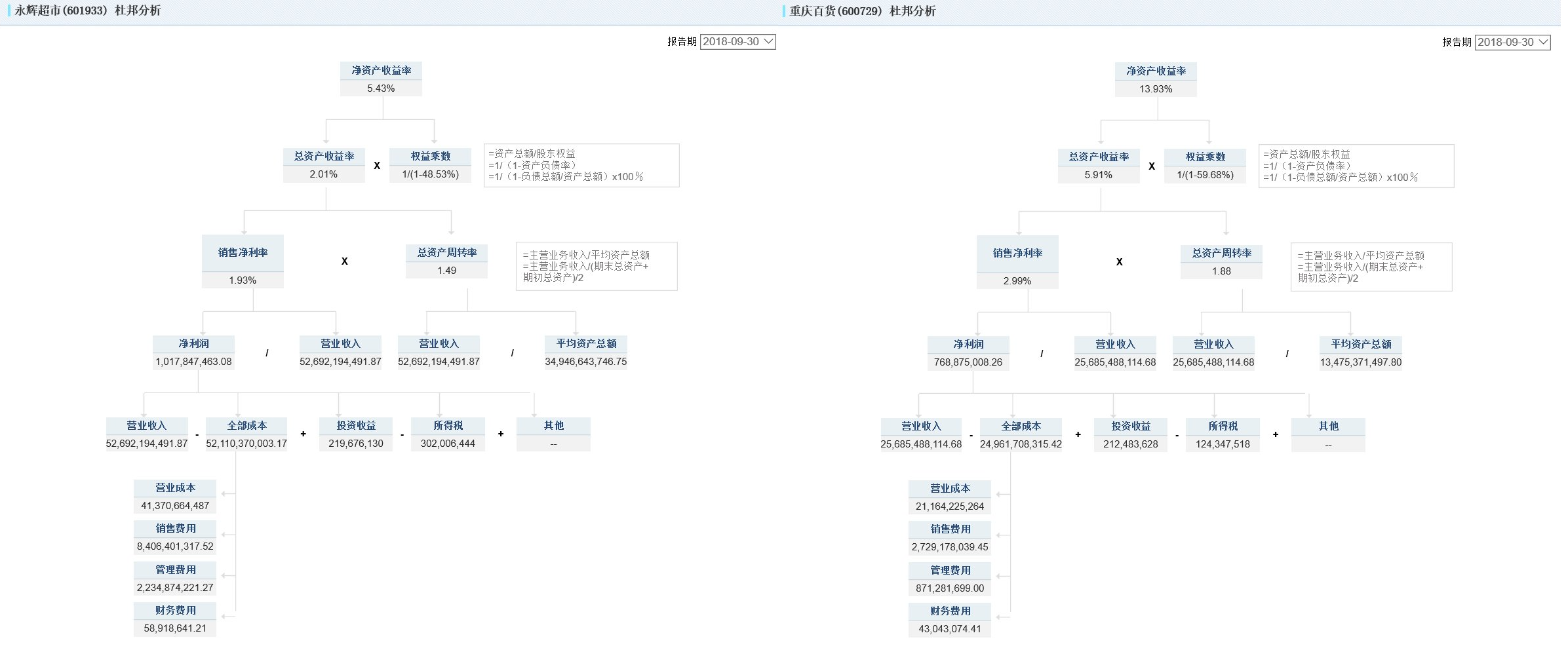Click 净利润 value 768,875,008.26
The height and width of the screenshot is (648, 1568).
tap(968, 362)
